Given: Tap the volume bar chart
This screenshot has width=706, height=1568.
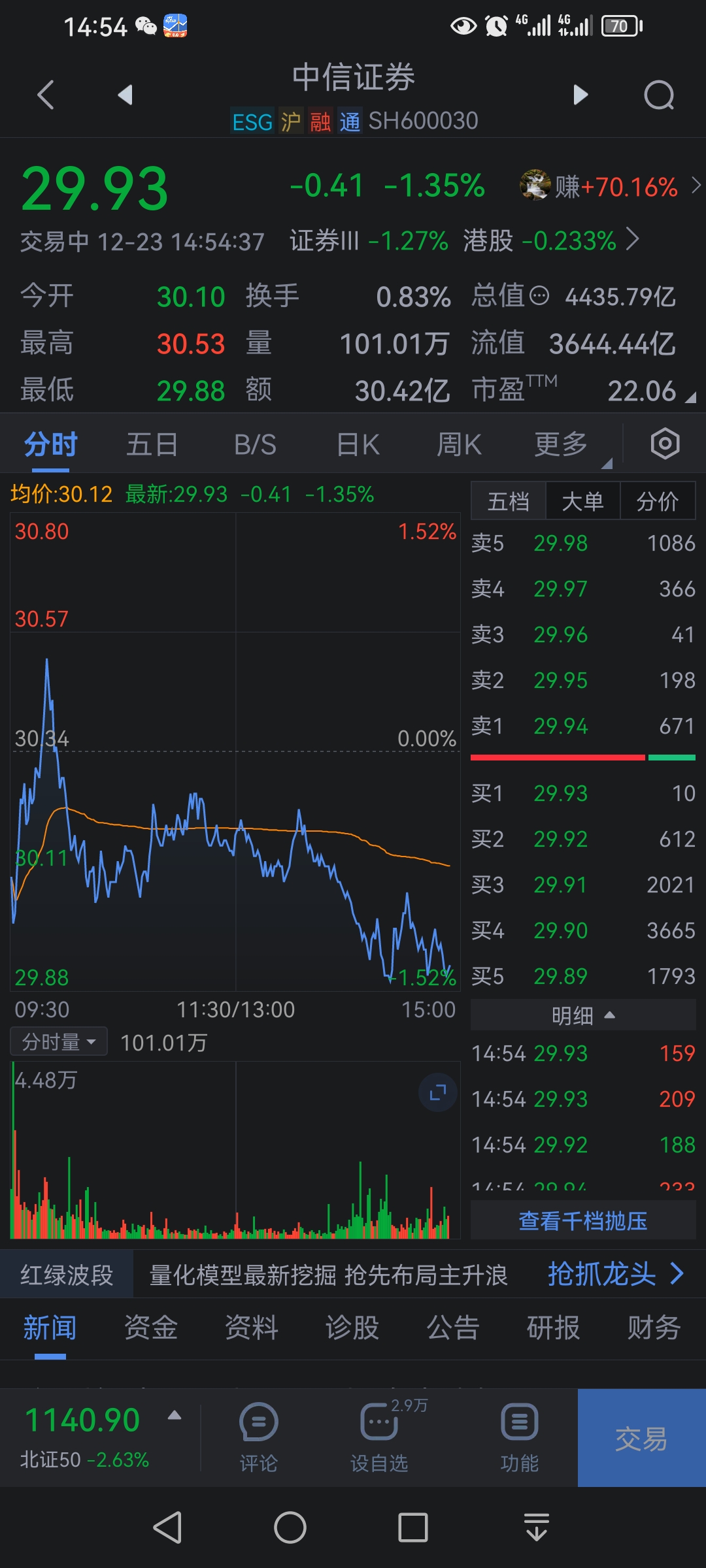Looking at the screenshot, I should point(235,1150).
